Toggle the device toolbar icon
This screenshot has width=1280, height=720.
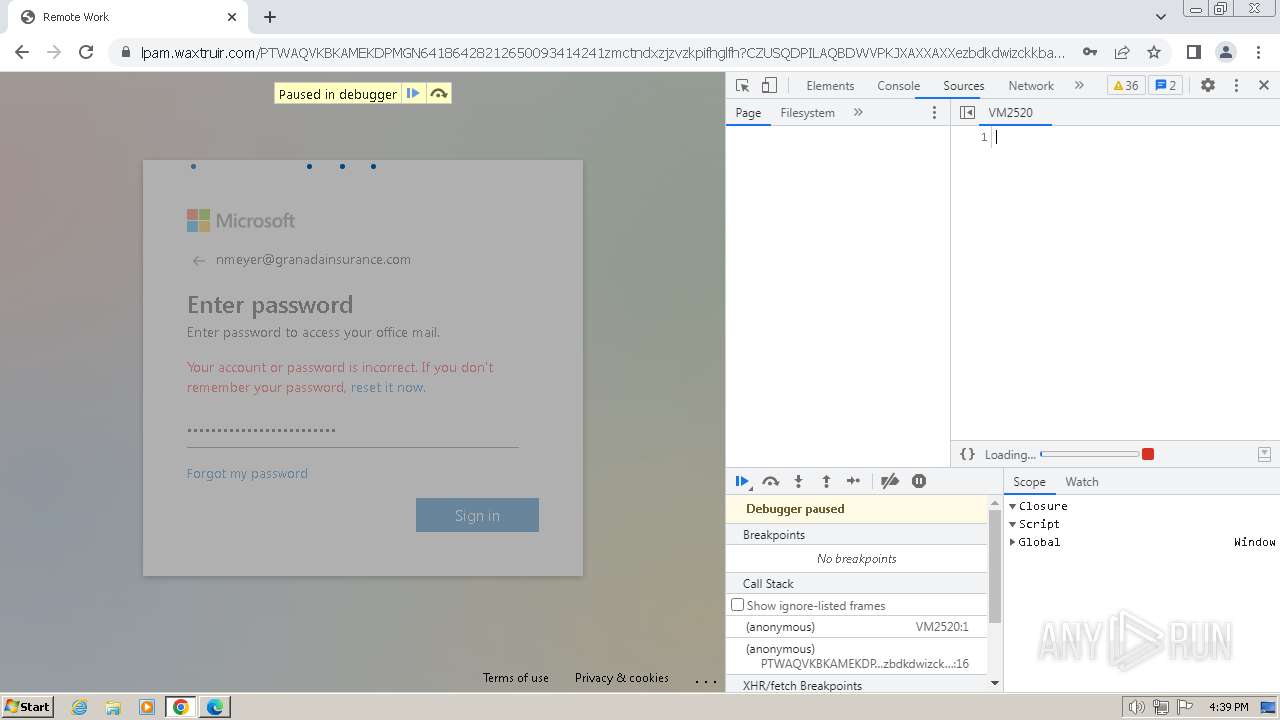[769, 86]
